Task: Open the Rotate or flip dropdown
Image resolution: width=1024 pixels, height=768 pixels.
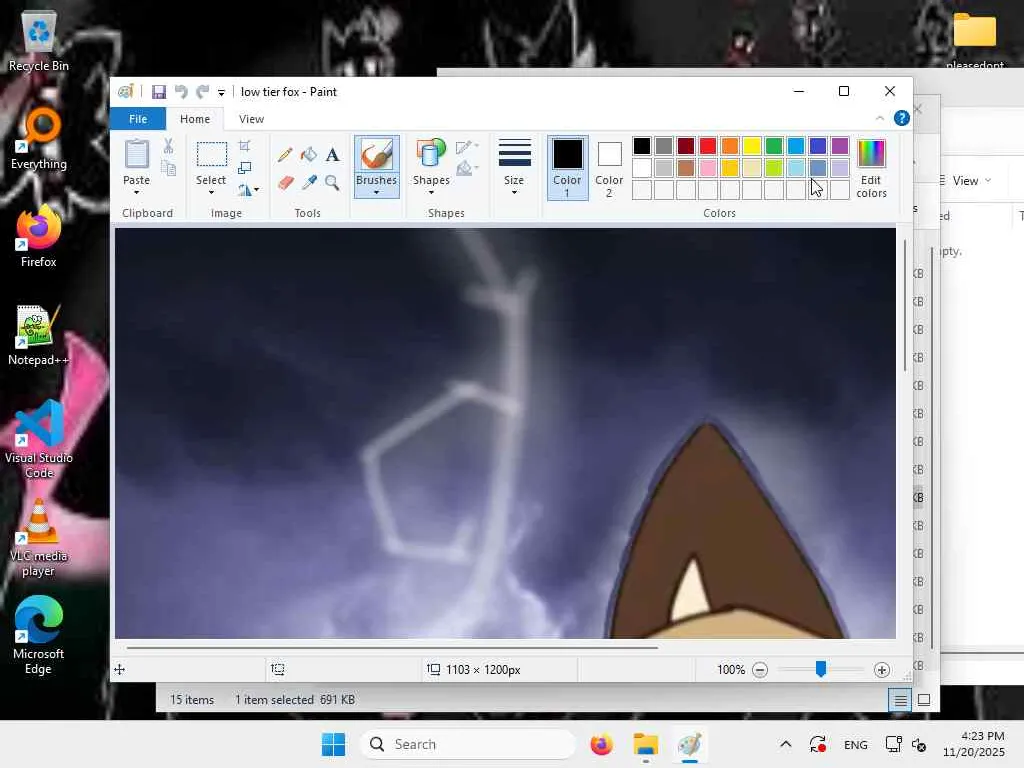Action: click(x=248, y=189)
